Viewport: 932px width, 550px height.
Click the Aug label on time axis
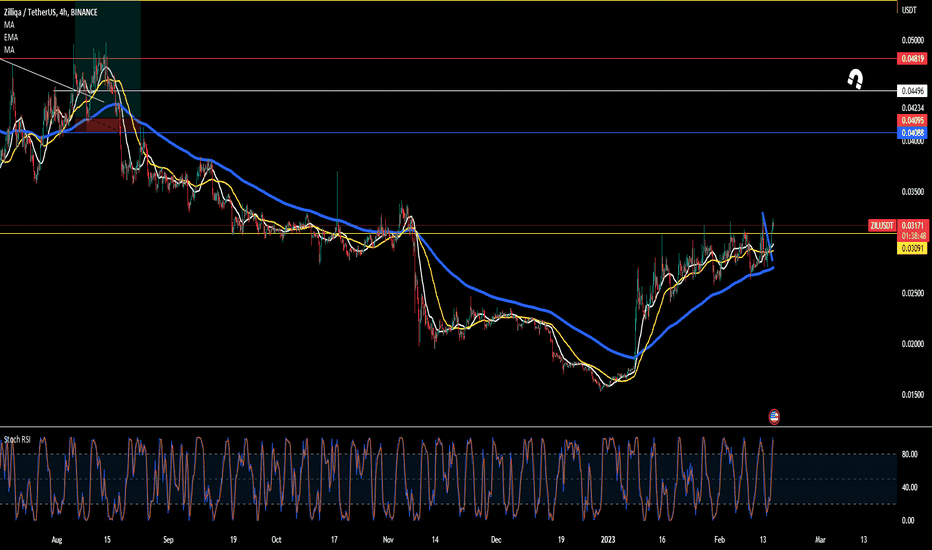56,540
